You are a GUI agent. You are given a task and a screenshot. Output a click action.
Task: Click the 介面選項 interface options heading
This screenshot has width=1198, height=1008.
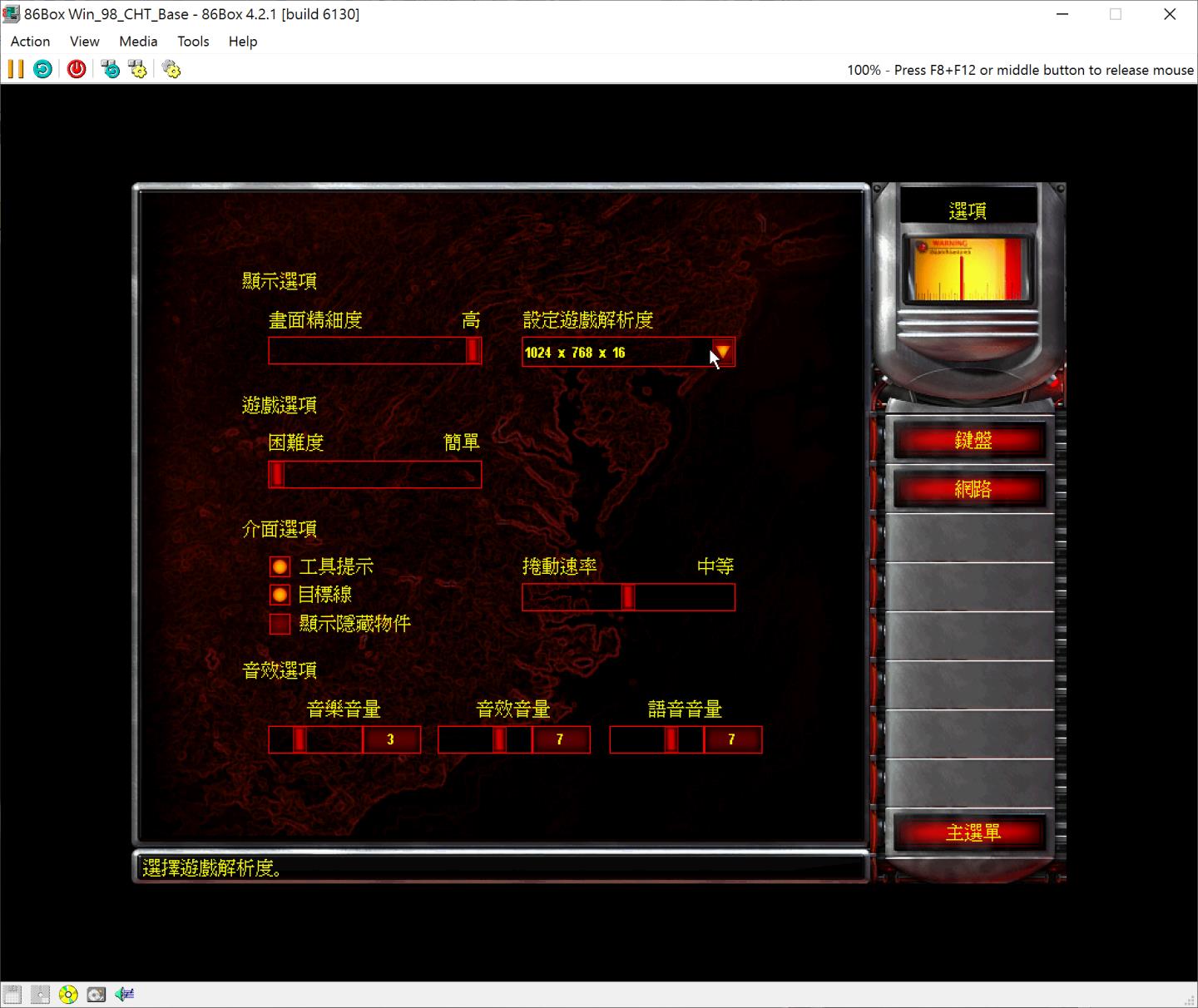(280, 529)
